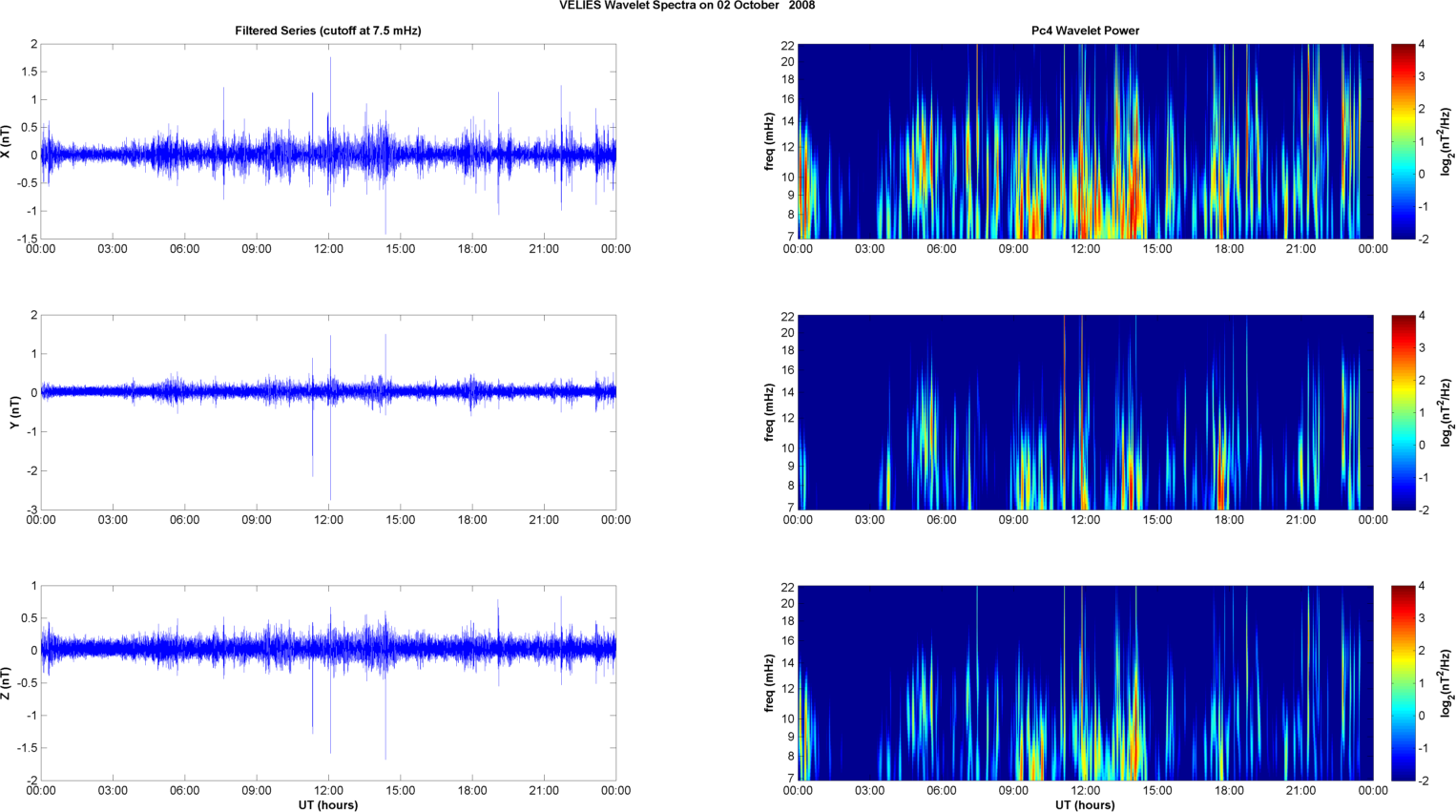The width and height of the screenshot is (1456, 812).
Task: Select the "Filtered Series (cutoff at 7.5 mHz)" heading
Action: click(328, 31)
